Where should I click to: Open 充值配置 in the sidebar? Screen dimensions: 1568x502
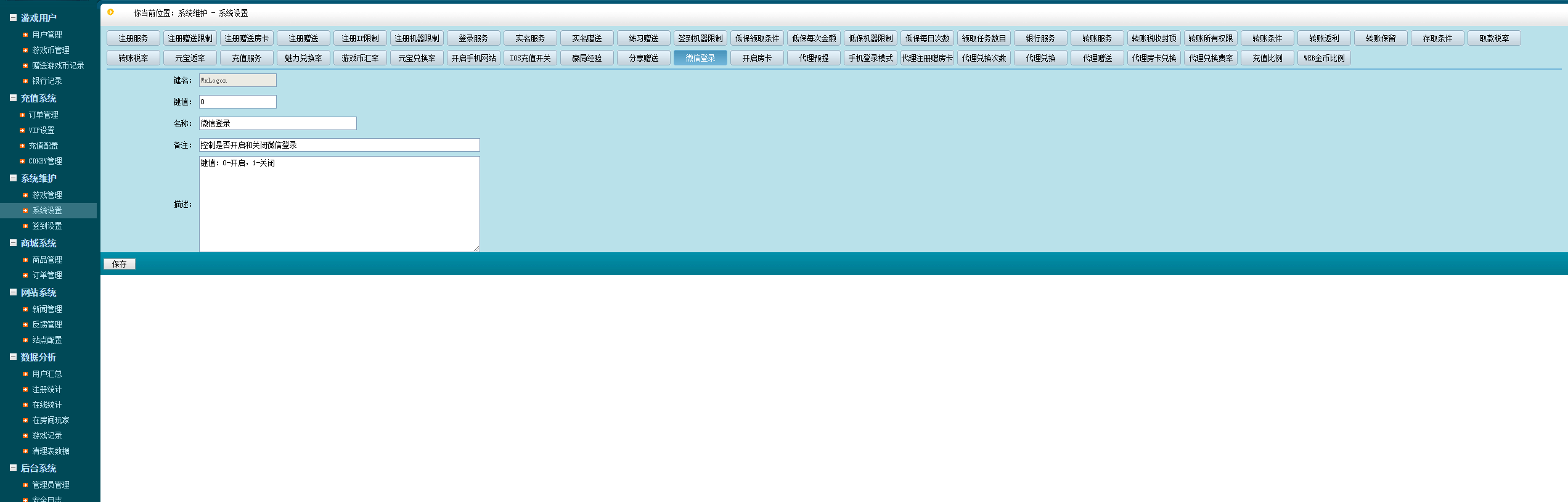[43, 146]
